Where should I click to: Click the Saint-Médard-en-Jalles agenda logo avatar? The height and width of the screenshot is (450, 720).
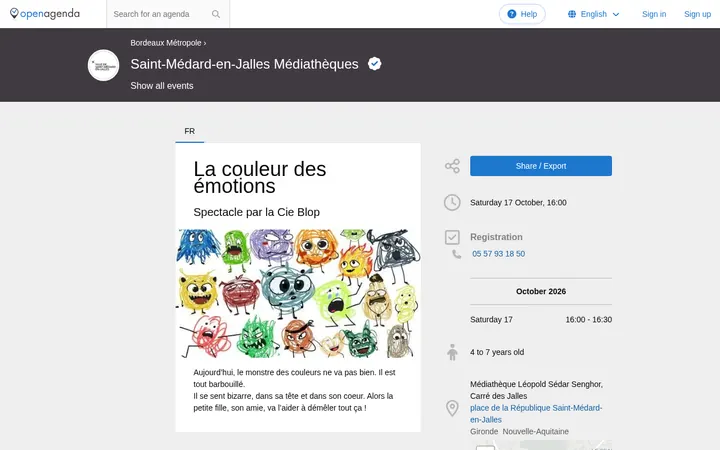pos(103,65)
